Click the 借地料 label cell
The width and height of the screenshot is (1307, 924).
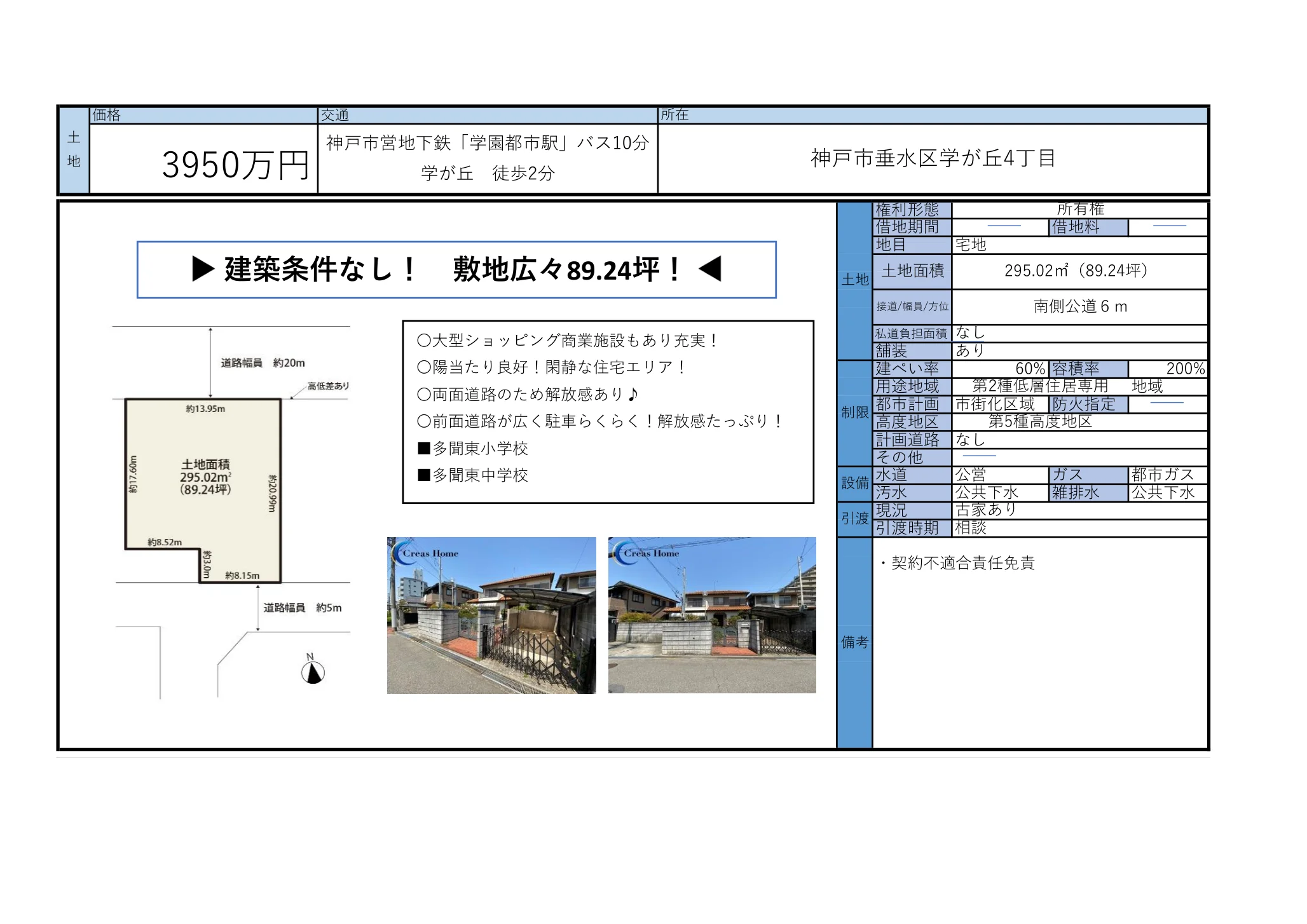point(1088,228)
